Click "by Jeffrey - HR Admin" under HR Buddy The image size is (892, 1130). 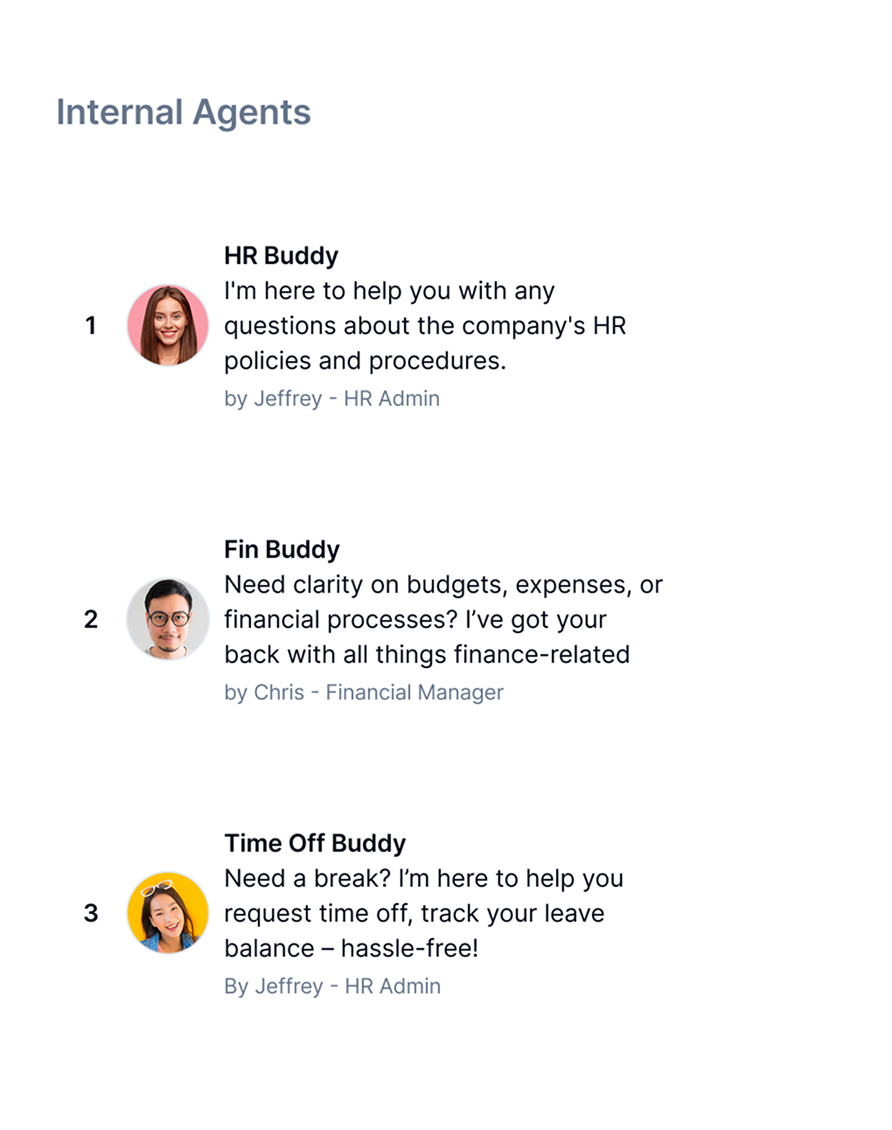pos(332,398)
